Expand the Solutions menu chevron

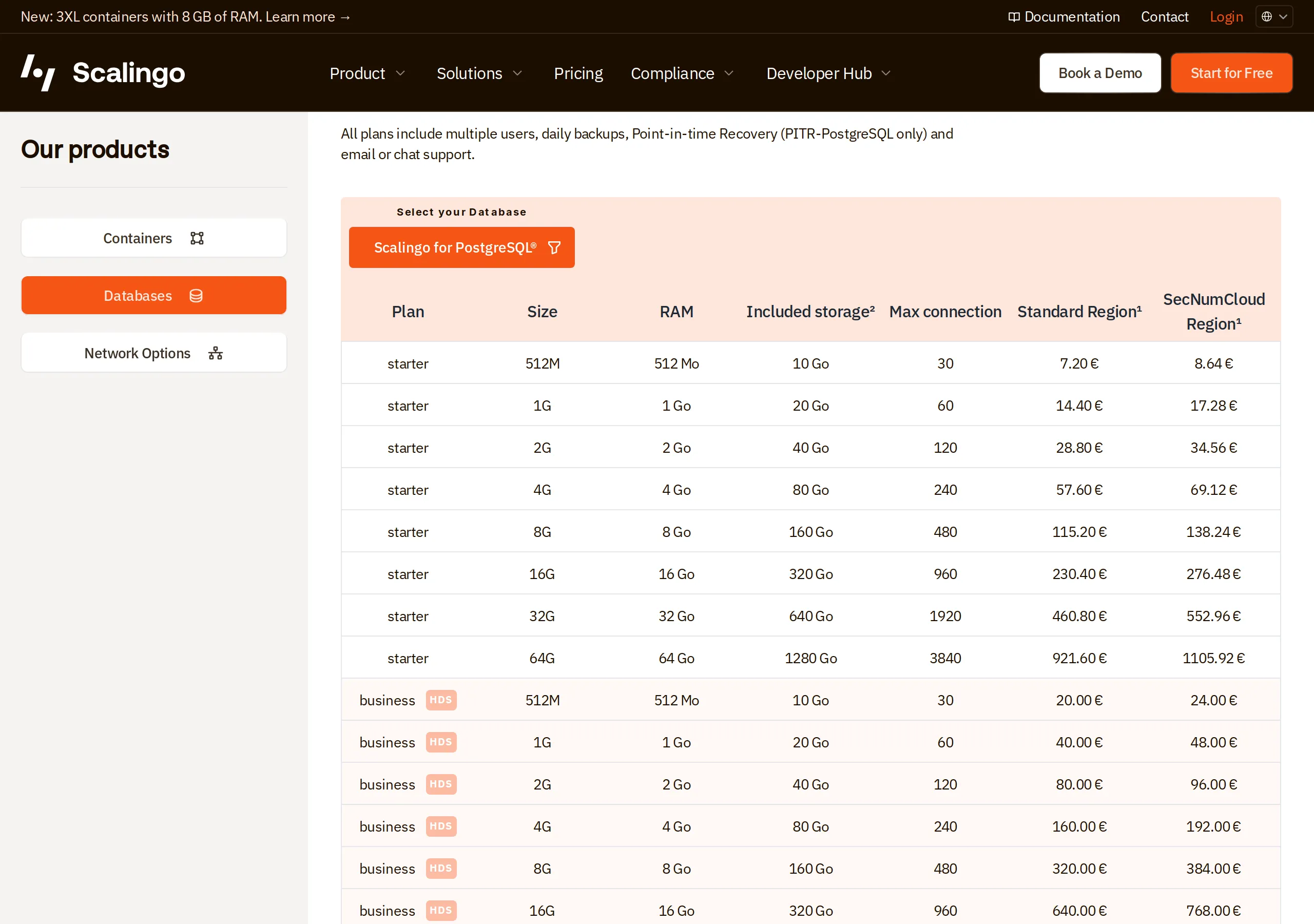pyautogui.click(x=517, y=73)
